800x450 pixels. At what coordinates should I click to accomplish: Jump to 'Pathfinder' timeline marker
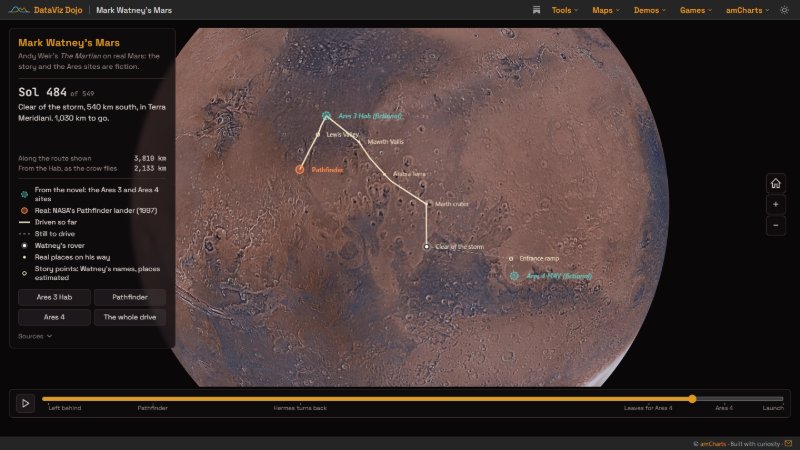(x=153, y=408)
